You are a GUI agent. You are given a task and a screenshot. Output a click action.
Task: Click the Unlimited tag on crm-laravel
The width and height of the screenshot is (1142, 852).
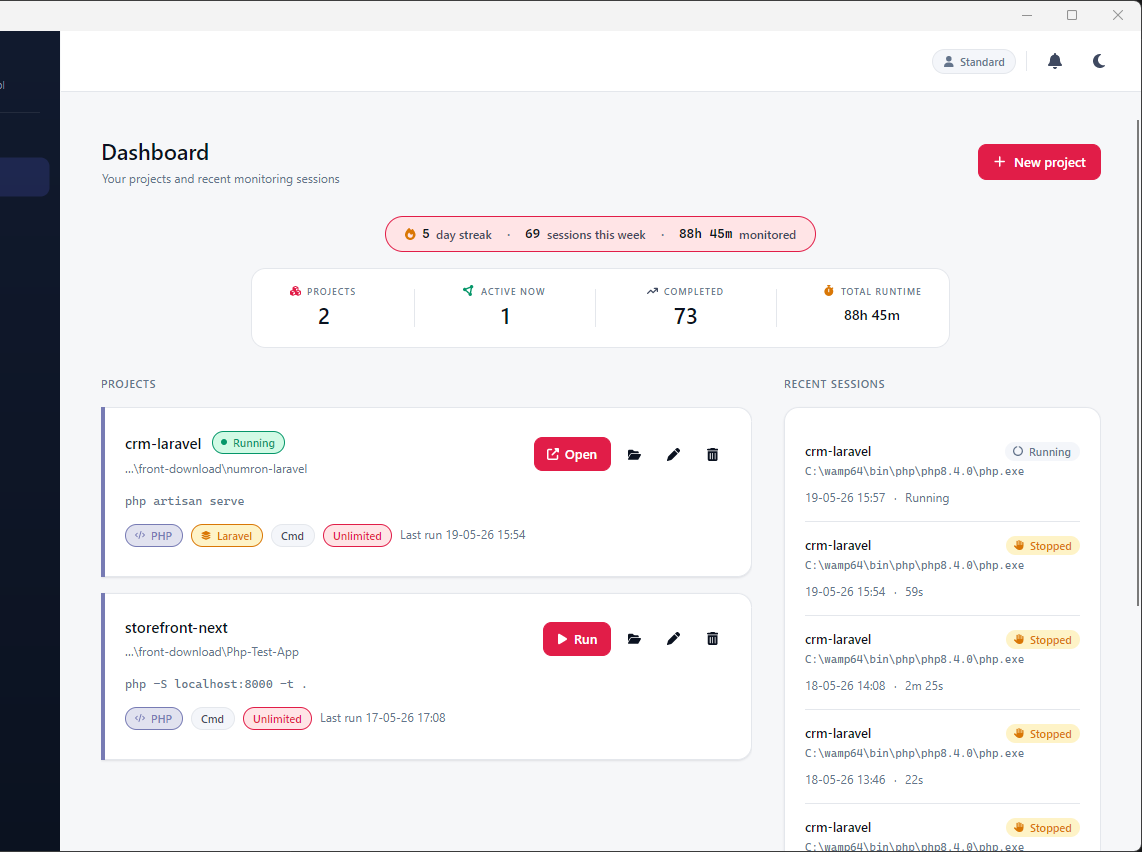pos(357,535)
